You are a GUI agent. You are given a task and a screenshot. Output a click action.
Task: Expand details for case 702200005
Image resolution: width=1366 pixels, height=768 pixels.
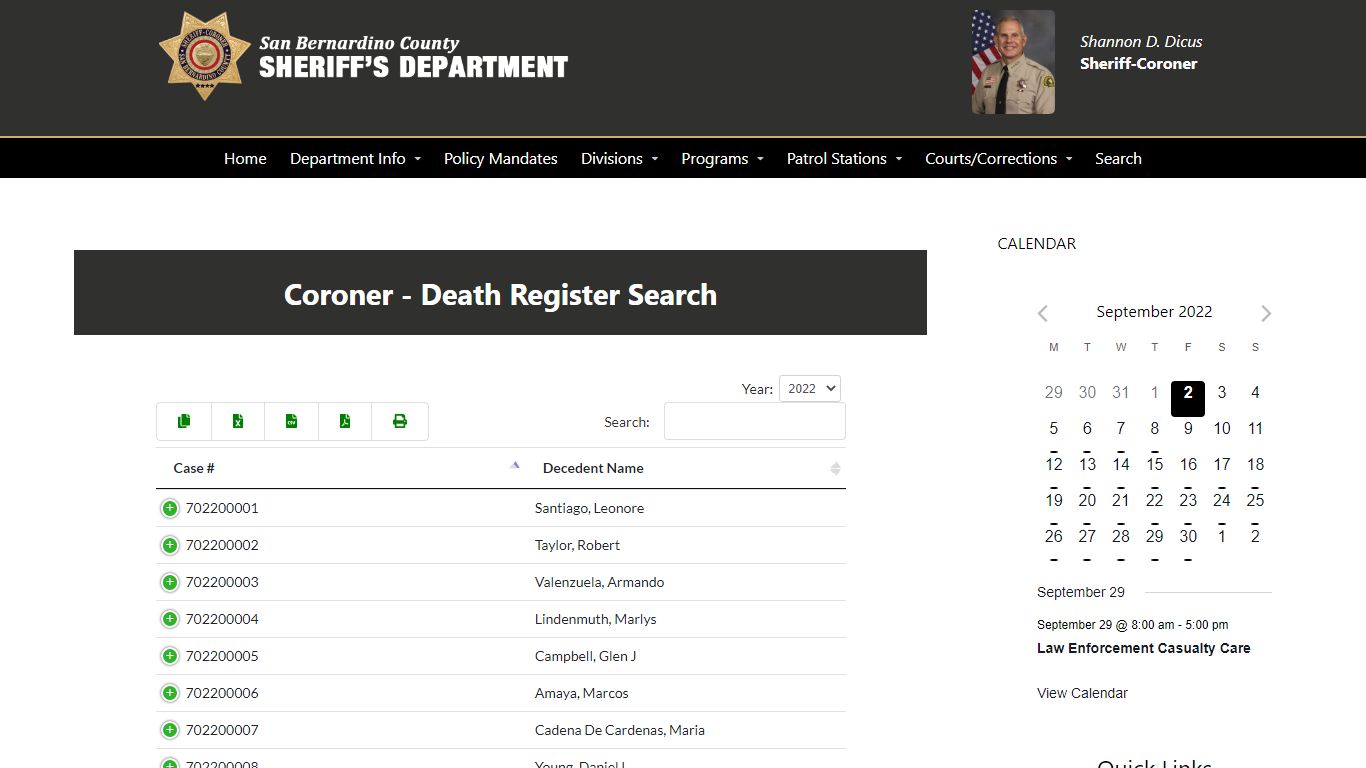(170, 656)
